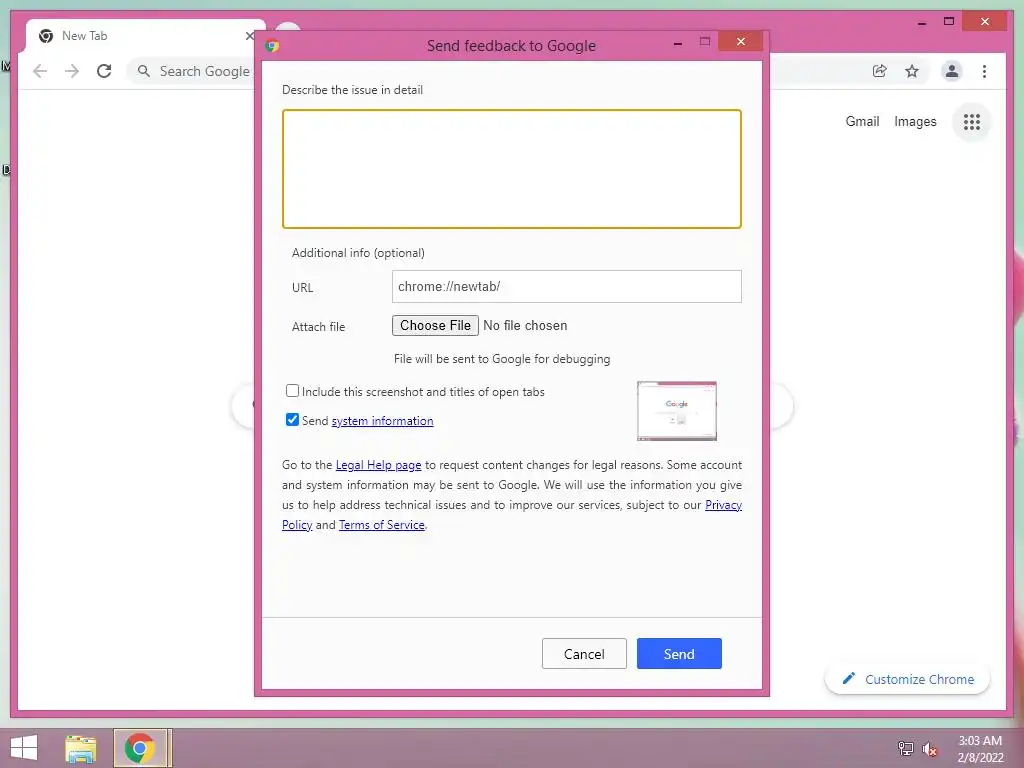Click the muted volume tray icon
Image resolution: width=1024 pixels, height=768 pixels.
pos(929,749)
